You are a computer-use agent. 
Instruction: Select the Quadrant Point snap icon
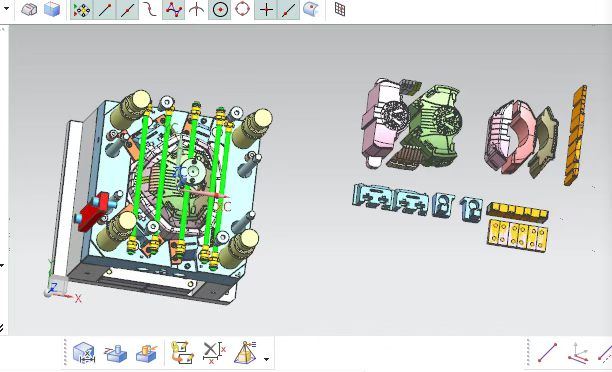(242, 9)
